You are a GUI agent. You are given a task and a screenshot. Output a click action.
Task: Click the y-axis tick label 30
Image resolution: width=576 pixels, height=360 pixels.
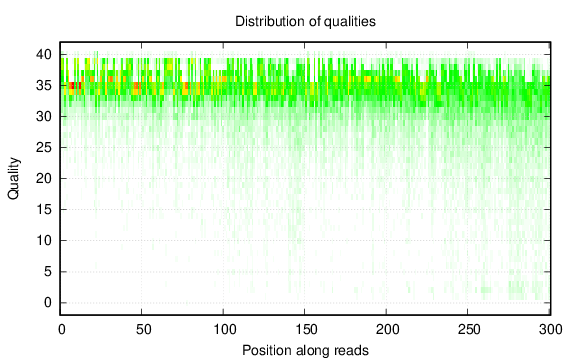click(44, 116)
